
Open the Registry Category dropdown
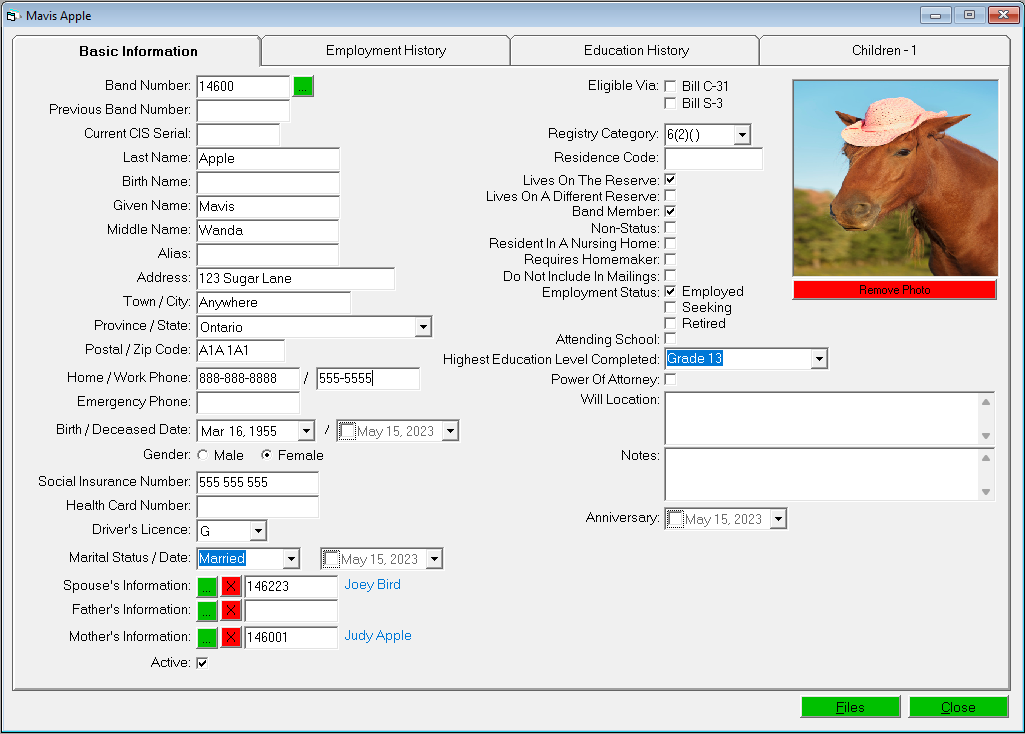pos(740,134)
